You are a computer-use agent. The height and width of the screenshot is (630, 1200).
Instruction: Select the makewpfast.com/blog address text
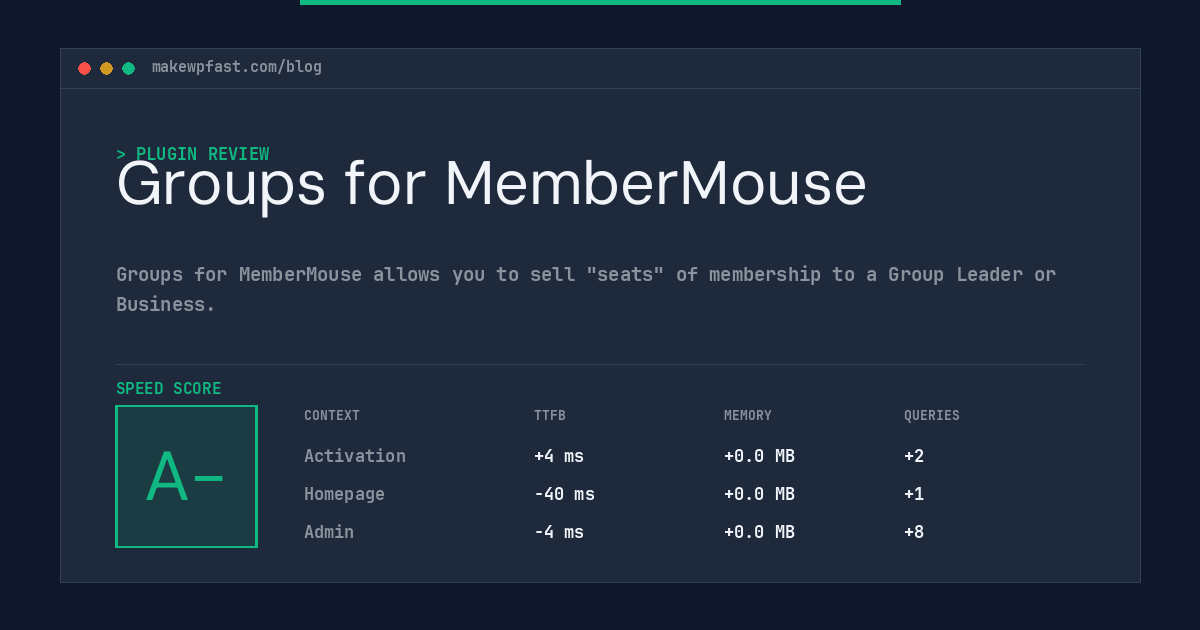(x=237, y=67)
